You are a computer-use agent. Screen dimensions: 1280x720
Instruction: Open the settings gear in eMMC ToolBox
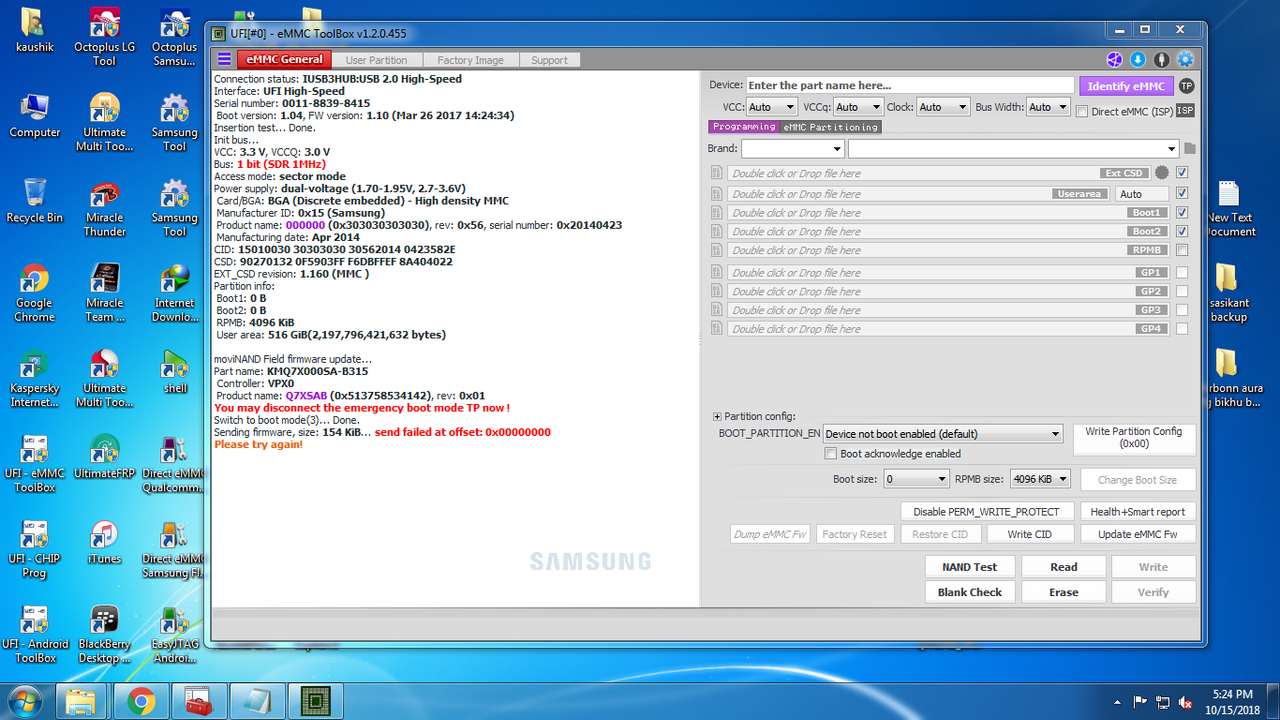(x=1185, y=60)
